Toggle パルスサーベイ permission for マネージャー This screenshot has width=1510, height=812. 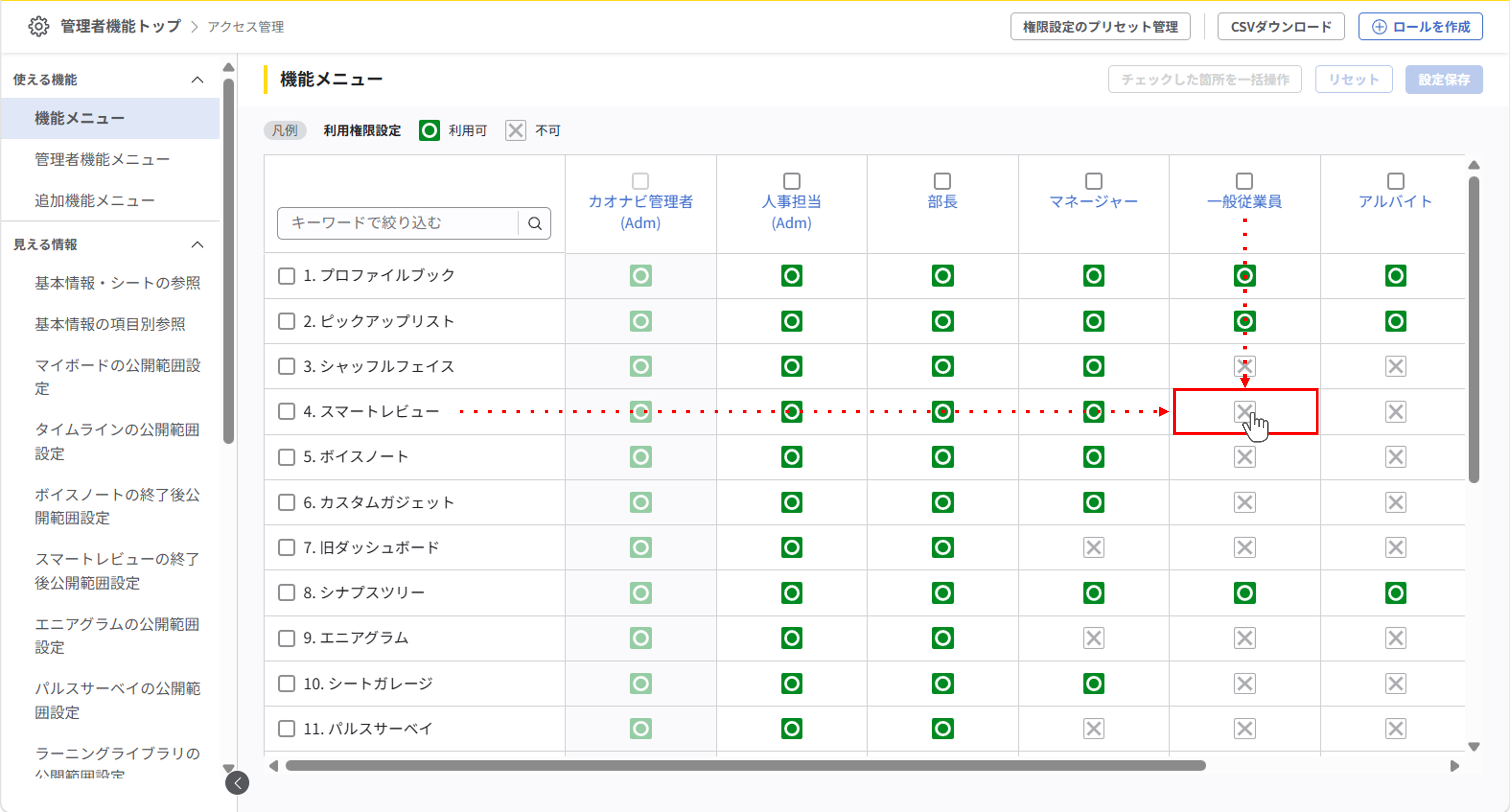1093,729
